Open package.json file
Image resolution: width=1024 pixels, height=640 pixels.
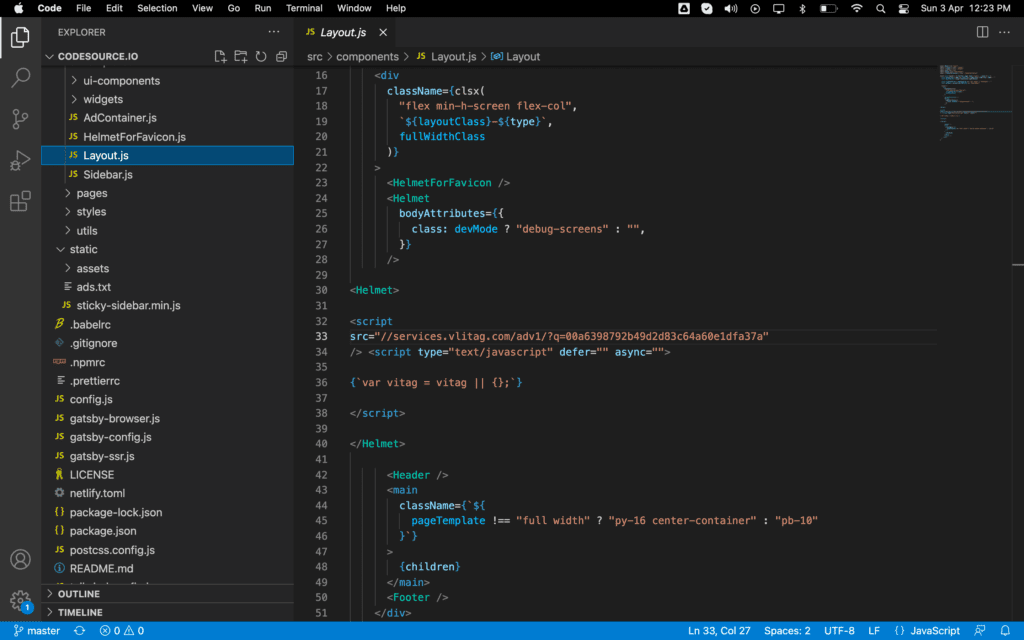pos(103,531)
